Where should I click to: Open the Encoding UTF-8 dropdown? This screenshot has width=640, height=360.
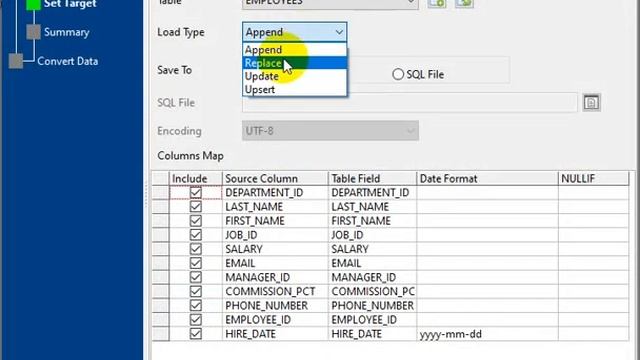click(x=330, y=131)
